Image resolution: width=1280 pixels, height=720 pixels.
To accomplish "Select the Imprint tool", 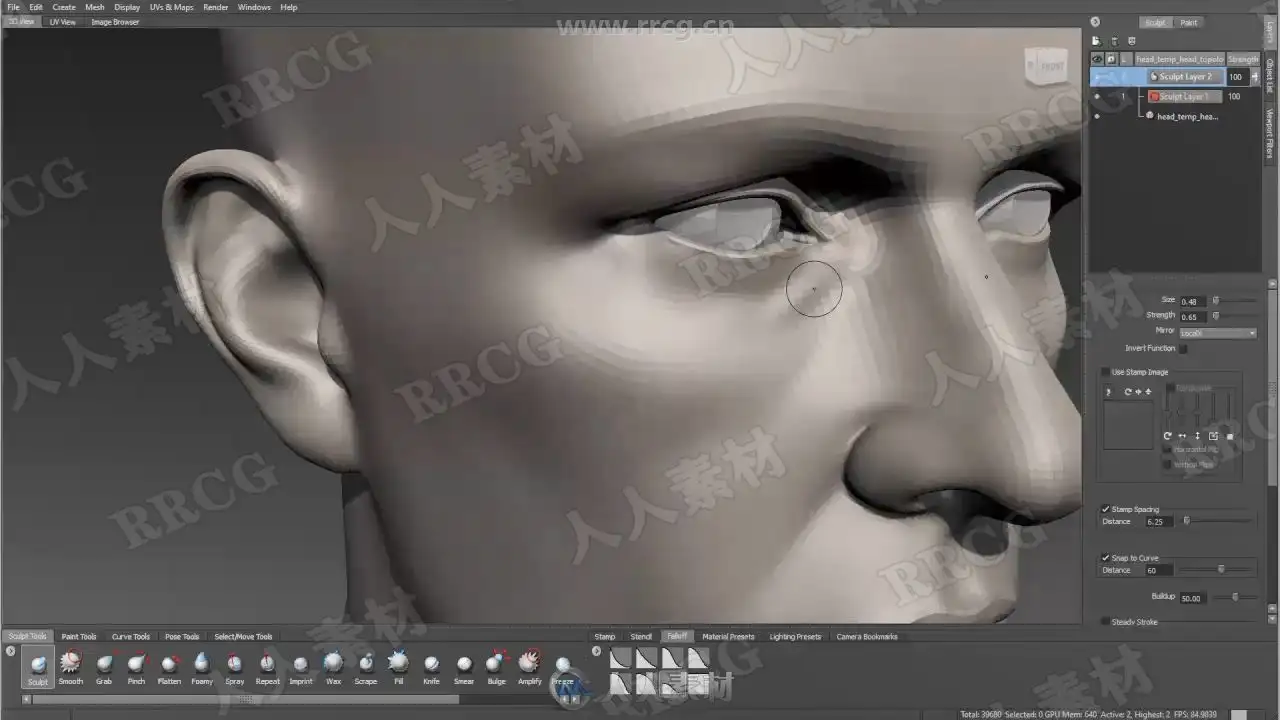I will tap(300, 667).
